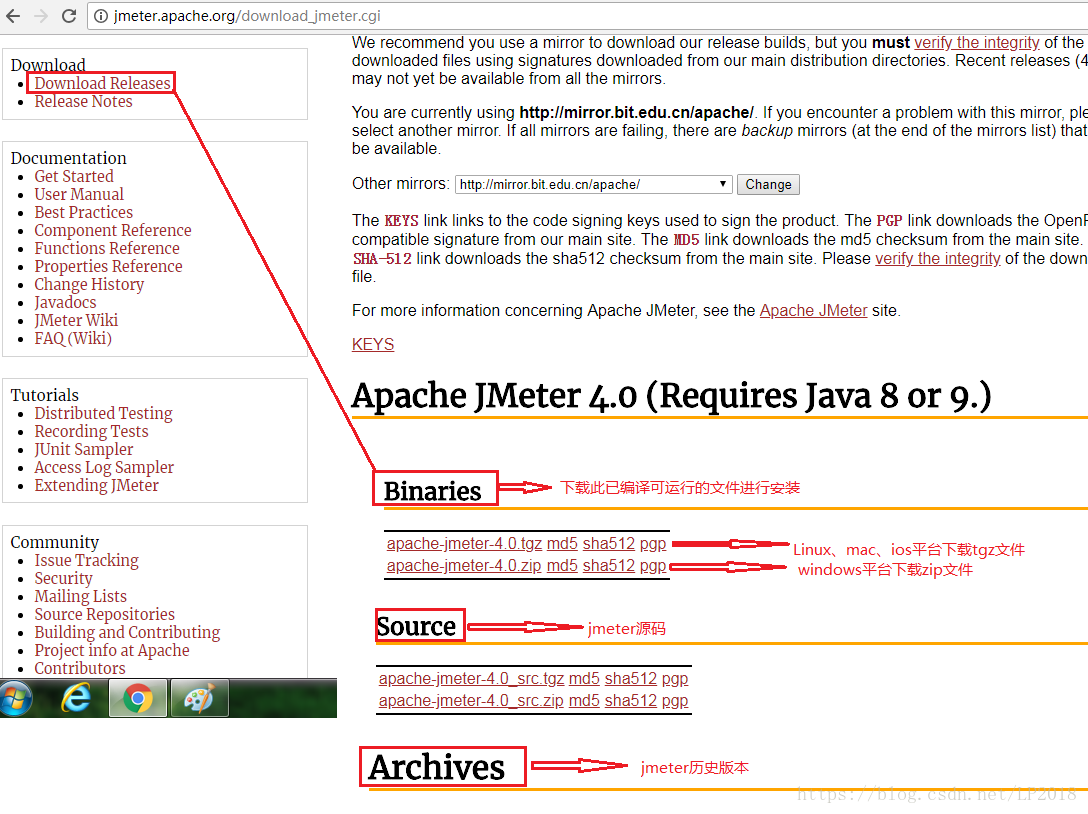This screenshot has width=1088, height=814.
Task: Go to Get Started documentation
Action: click(74, 176)
